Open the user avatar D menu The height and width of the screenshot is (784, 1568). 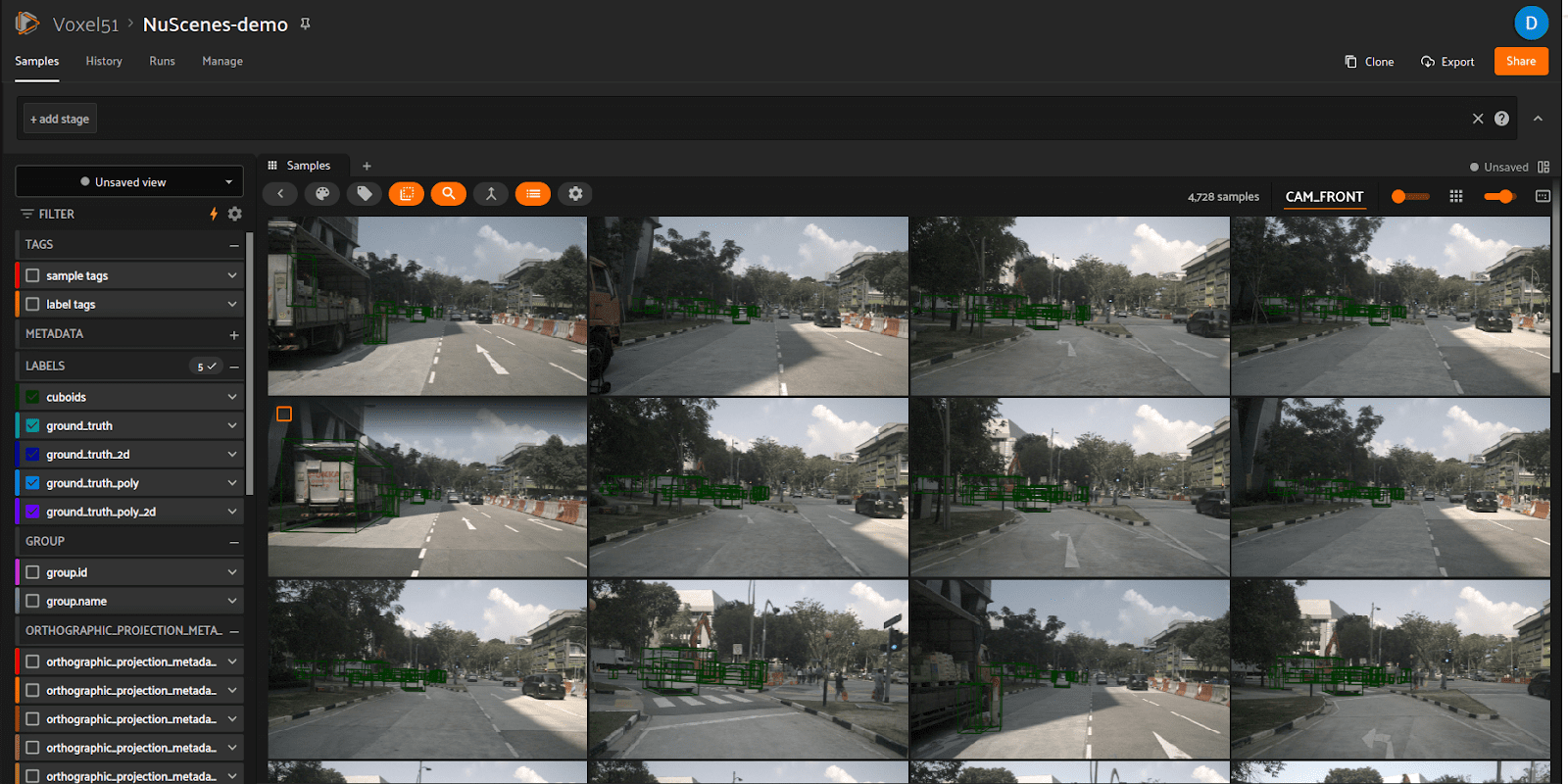point(1531,23)
